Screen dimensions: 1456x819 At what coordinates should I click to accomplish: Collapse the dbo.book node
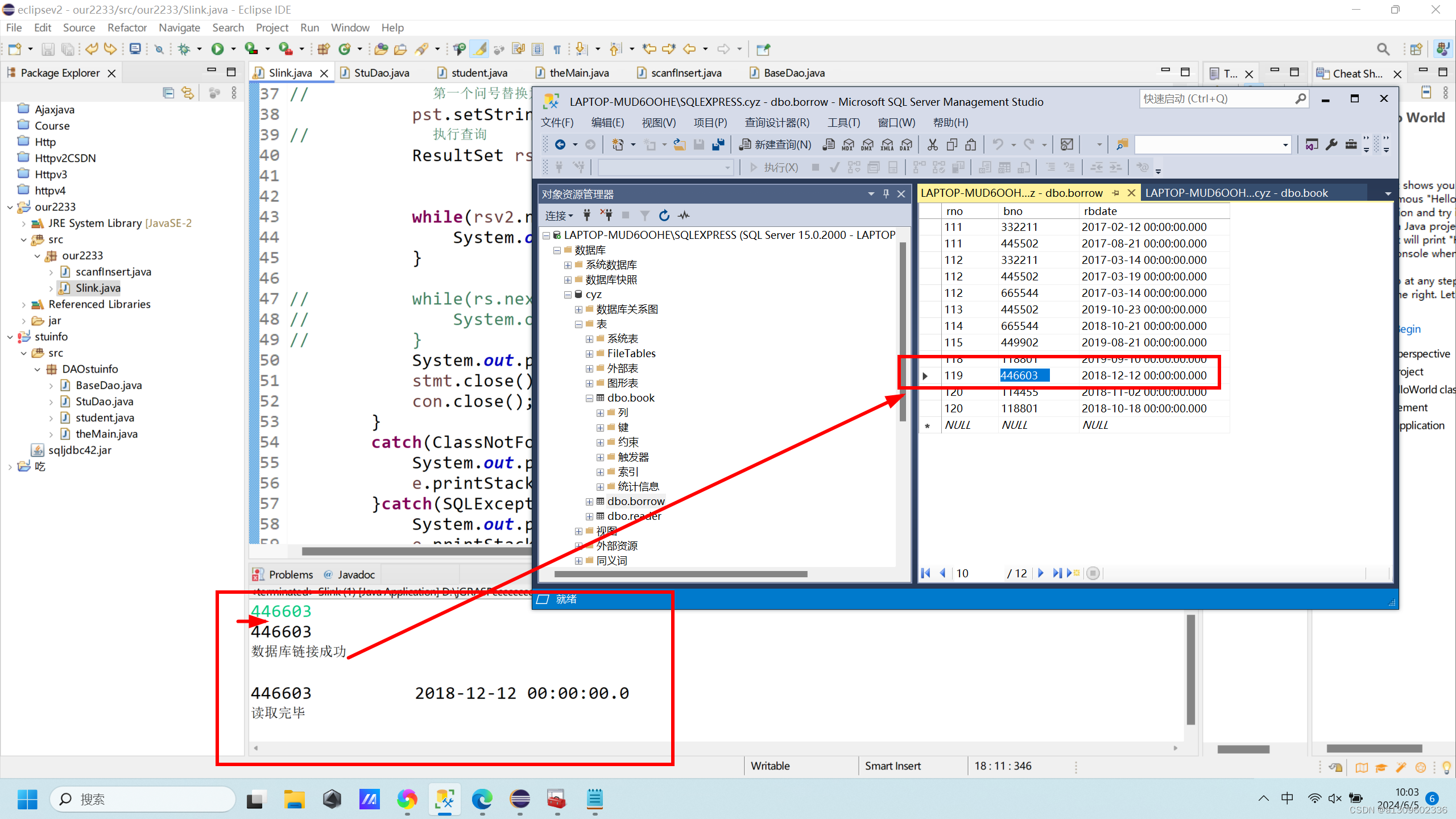pyautogui.click(x=589, y=398)
